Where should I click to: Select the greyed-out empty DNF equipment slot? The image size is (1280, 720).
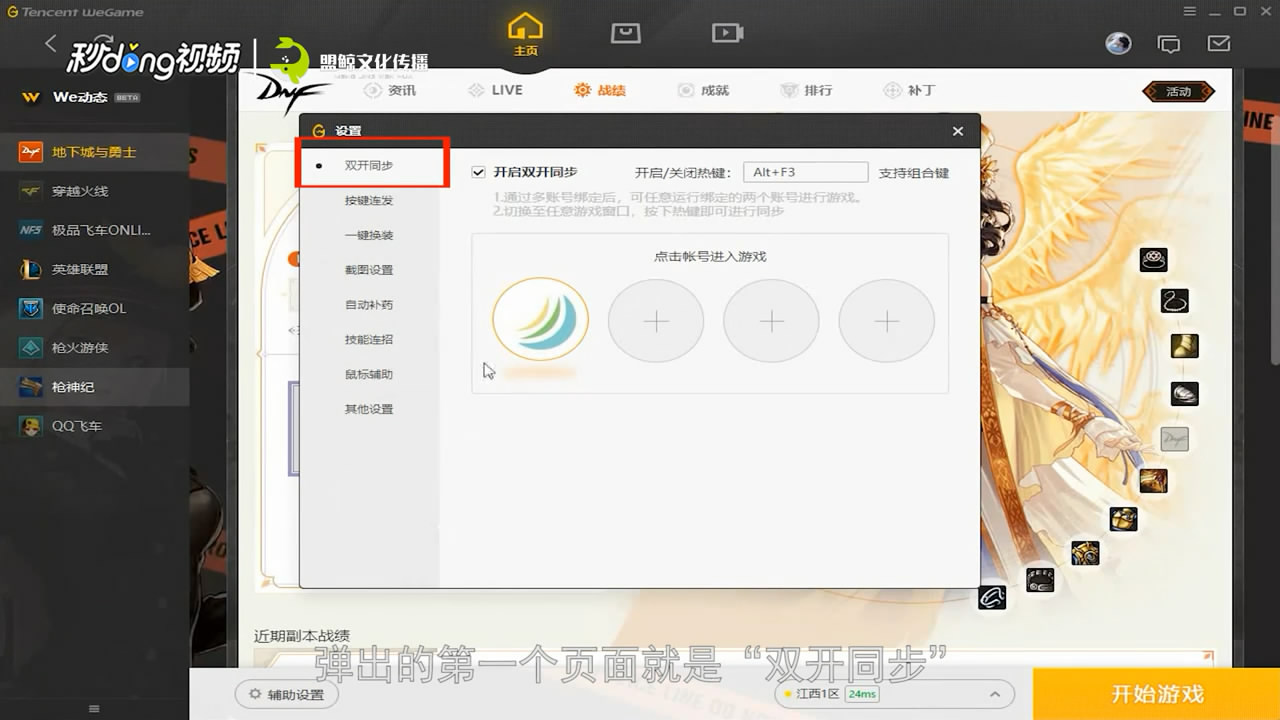[x=1174, y=438]
